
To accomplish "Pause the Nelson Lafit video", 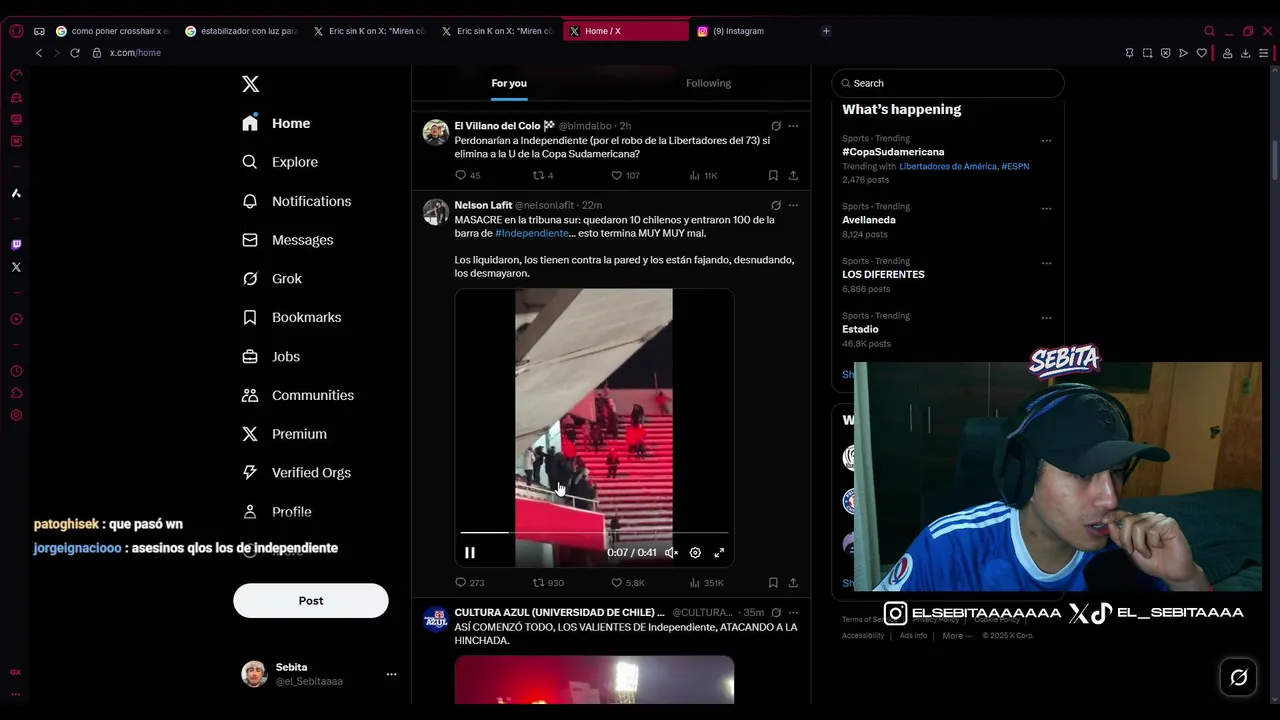I will pos(469,552).
